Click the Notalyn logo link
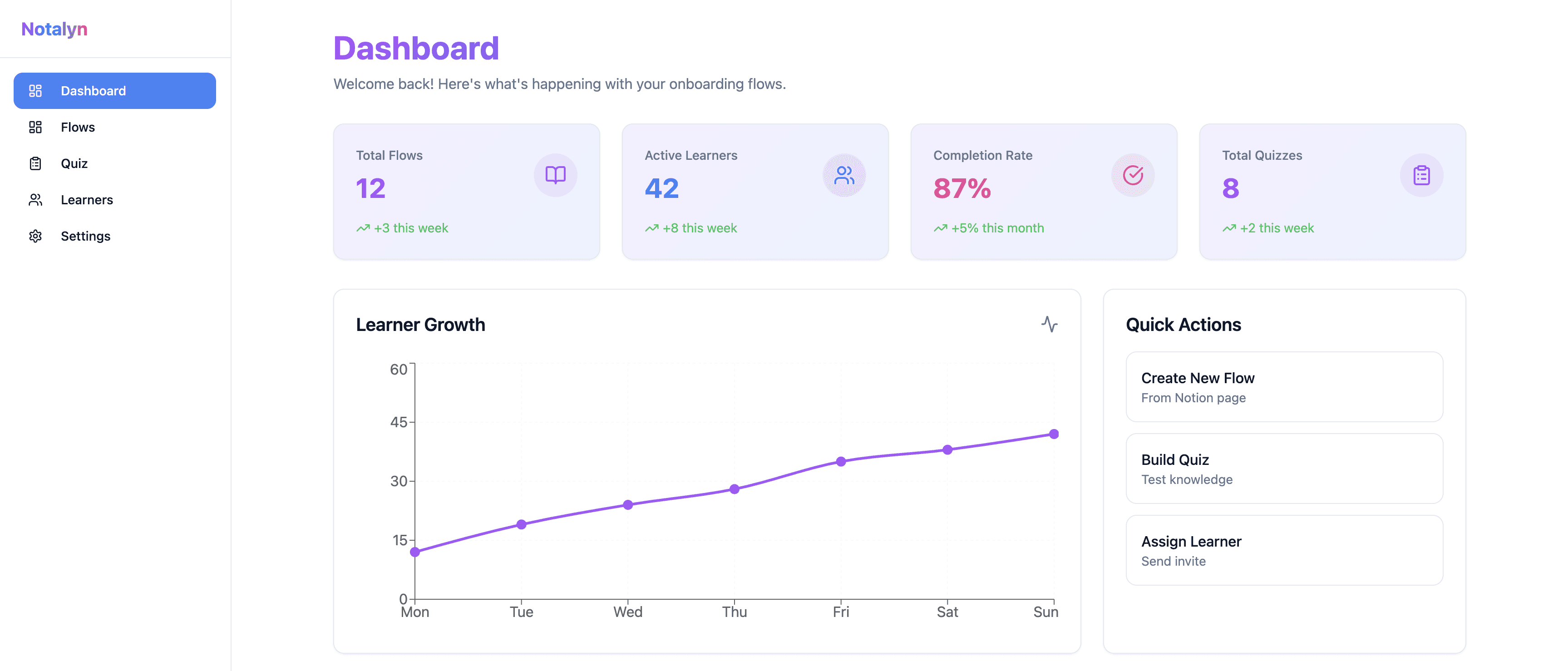Screen dimensions: 1568x671 [x=54, y=29]
